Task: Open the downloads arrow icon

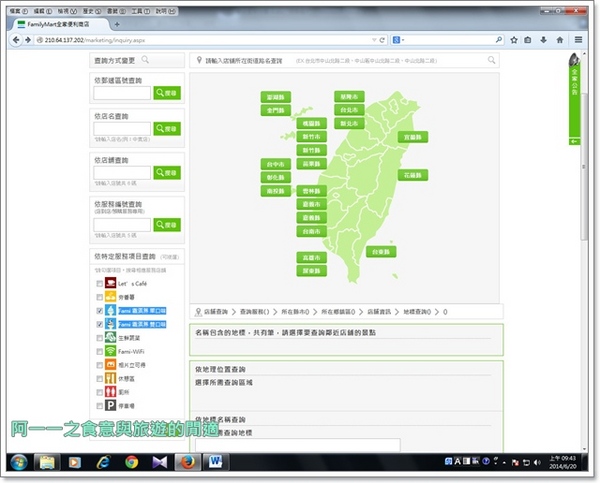Action: click(x=543, y=40)
